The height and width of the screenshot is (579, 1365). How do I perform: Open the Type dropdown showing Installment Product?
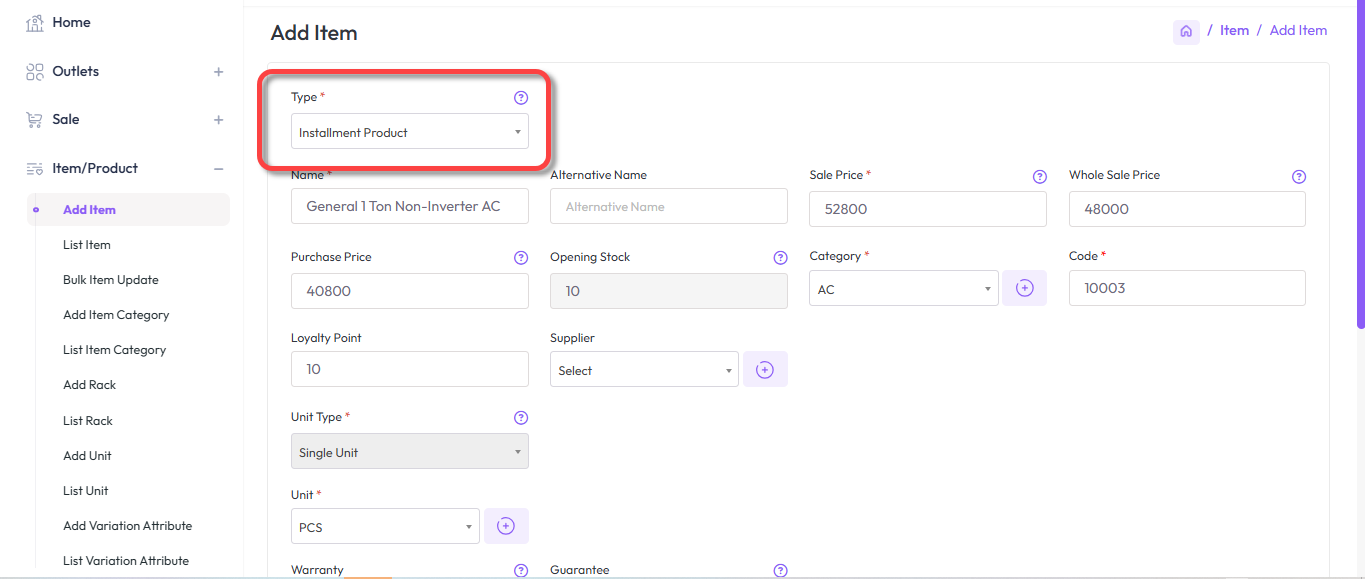409,132
